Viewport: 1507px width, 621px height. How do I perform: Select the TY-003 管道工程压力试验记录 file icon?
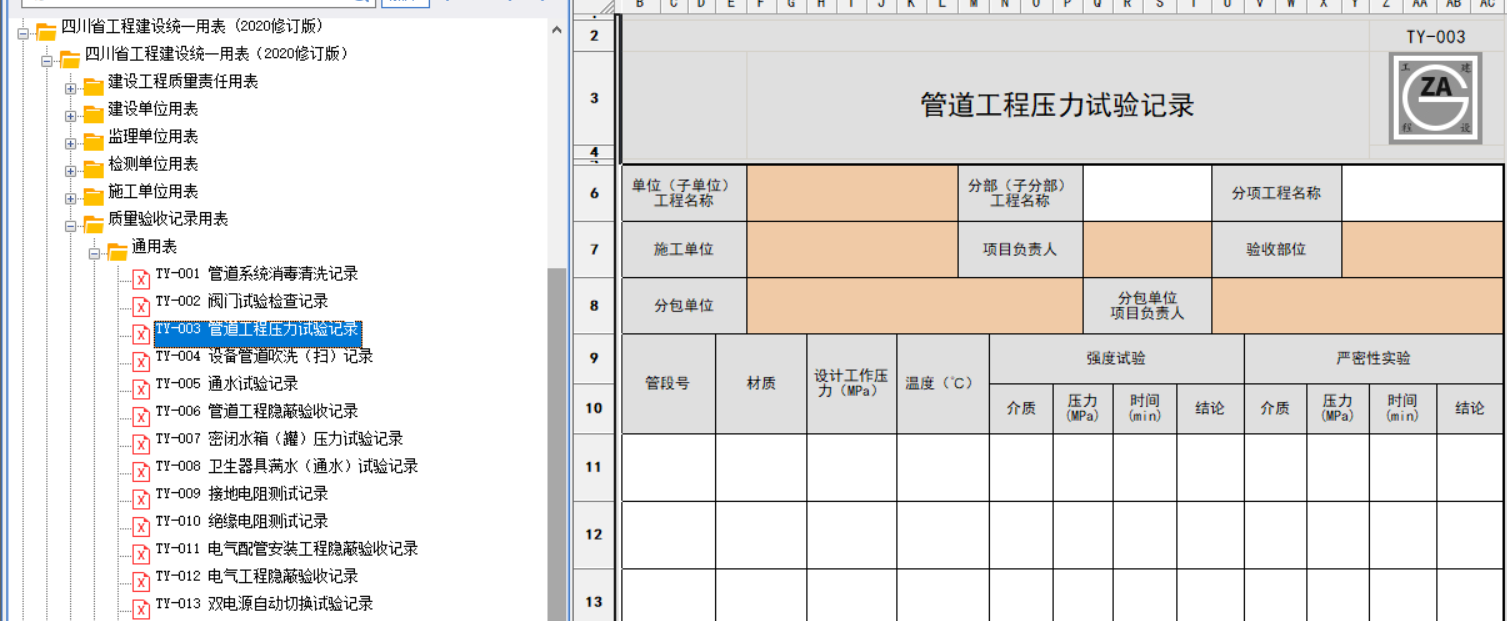tap(141, 334)
